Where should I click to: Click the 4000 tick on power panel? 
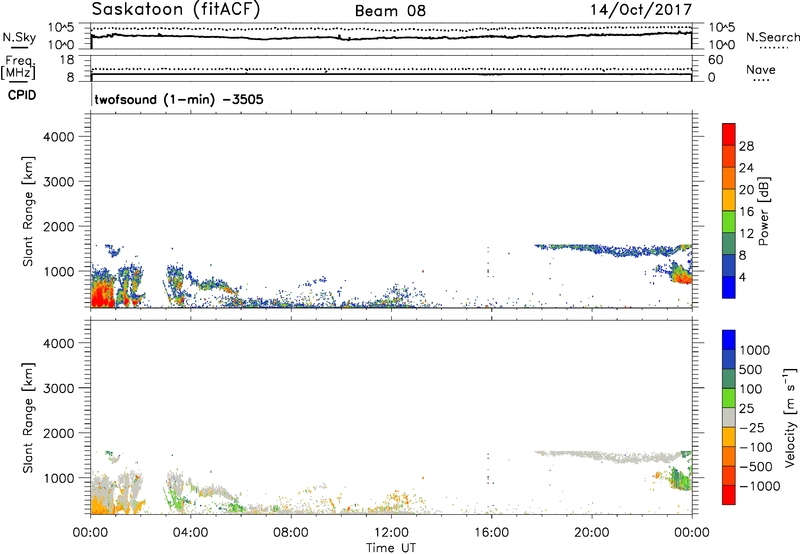(58, 137)
